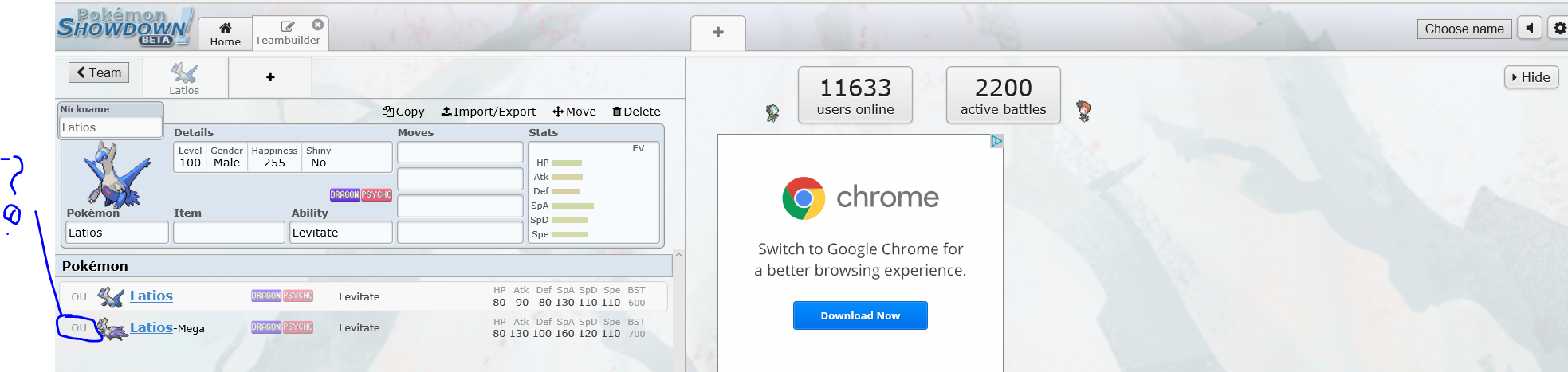Image resolution: width=1568 pixels, height=372 pixels.
Task: Open the Details level/gender editor
Action: 283,157
